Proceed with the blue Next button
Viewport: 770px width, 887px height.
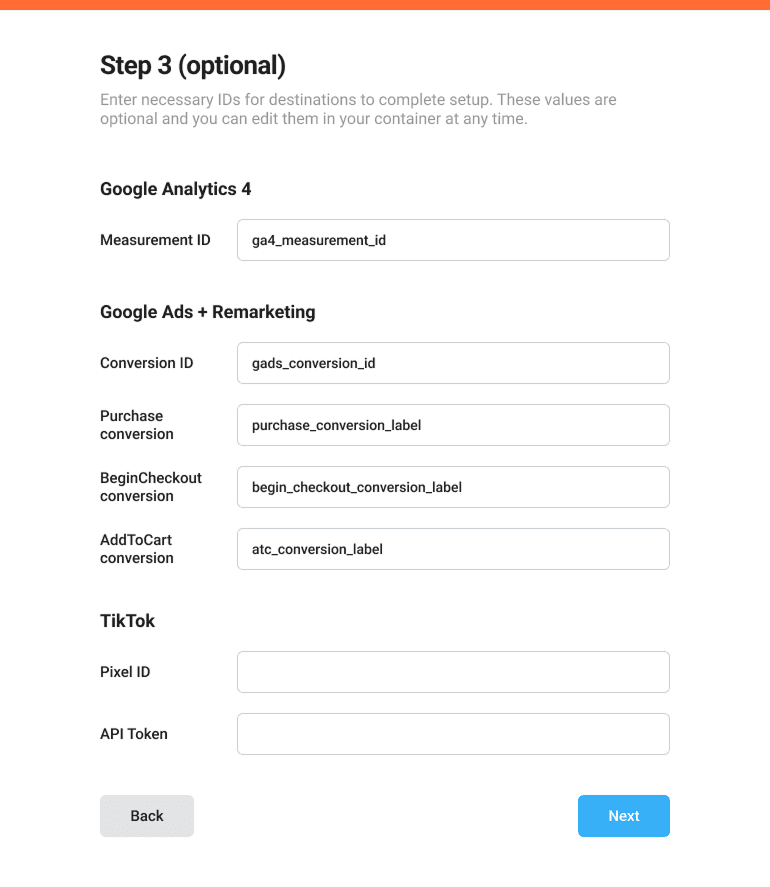point(623,816)
